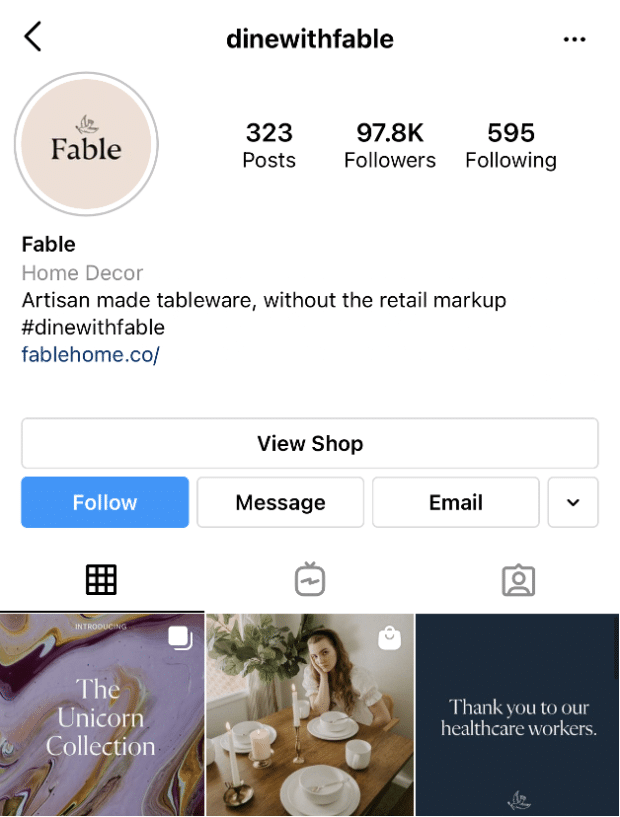Screen dimensions: 620x817
Task: Tap View Shop
Action: (x=309, y=443)
